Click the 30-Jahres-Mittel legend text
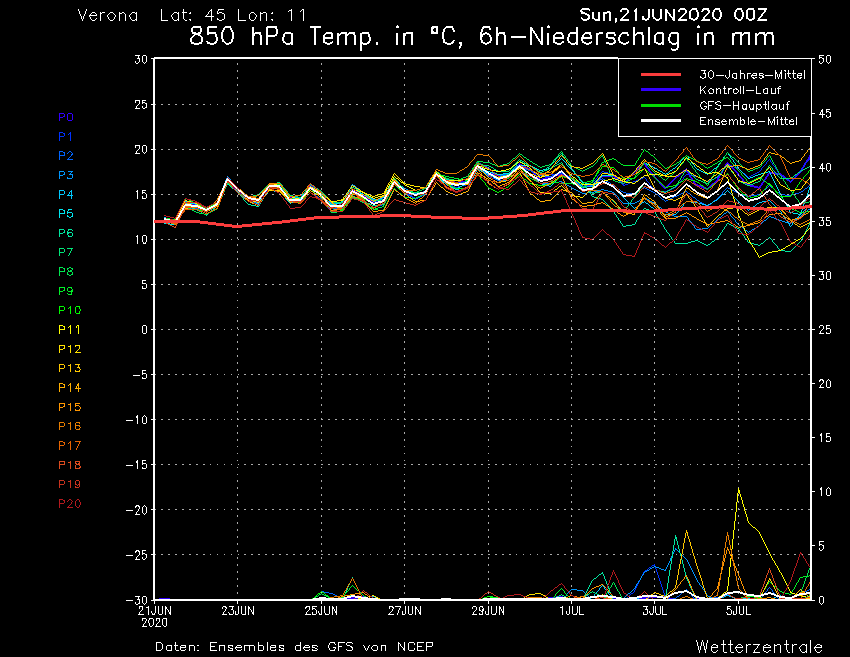850x657 pixels. click(x=752, y=75)
